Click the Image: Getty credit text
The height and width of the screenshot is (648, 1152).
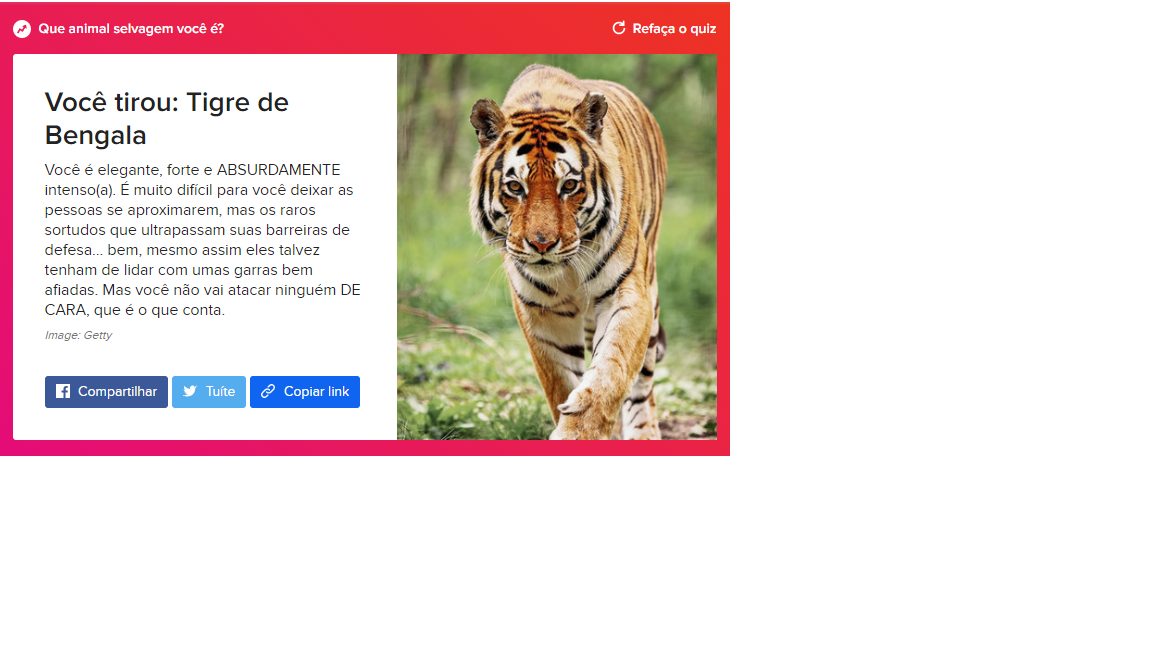coord(79,335)
